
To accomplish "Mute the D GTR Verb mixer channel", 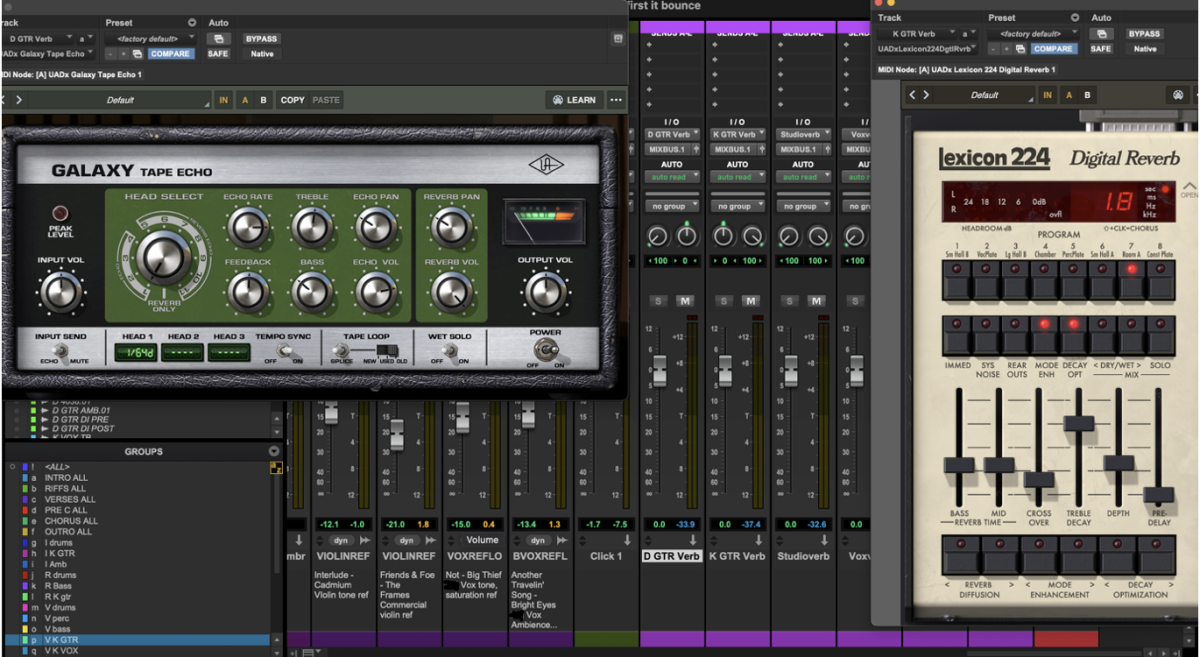I will tap(685, 301).
